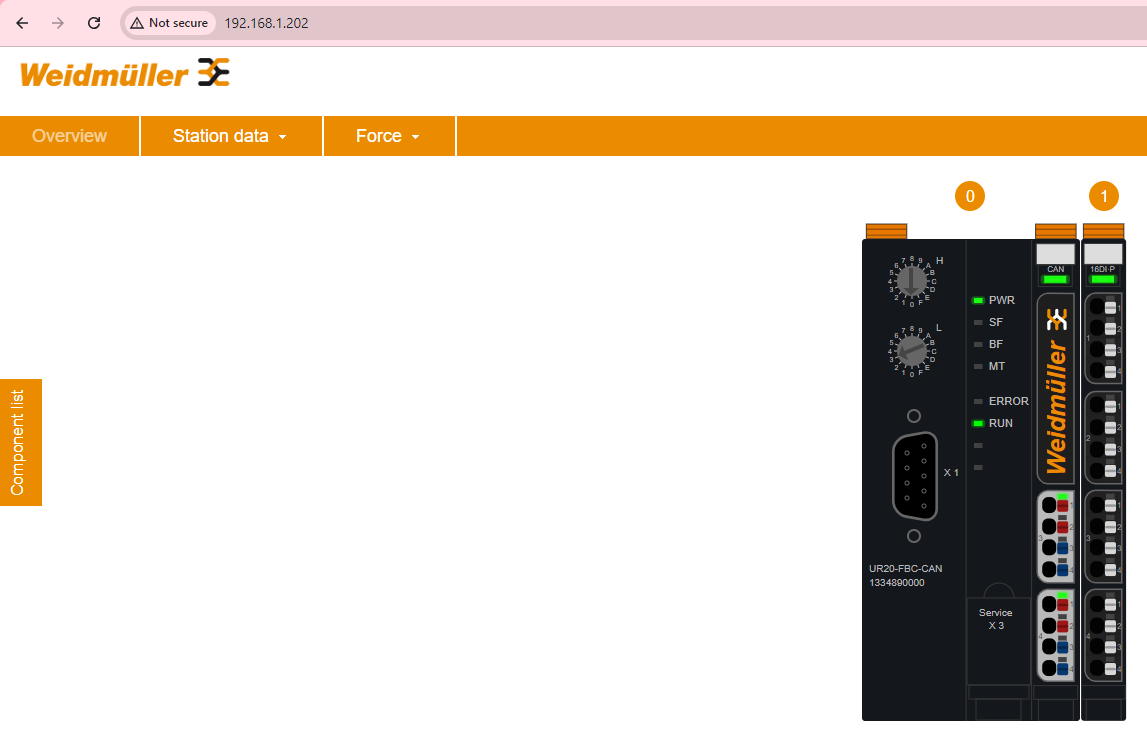Click the H rotary address switch
Viewport: 1147px width, 731px height.
pyautogui.click(x=911, y=280)
